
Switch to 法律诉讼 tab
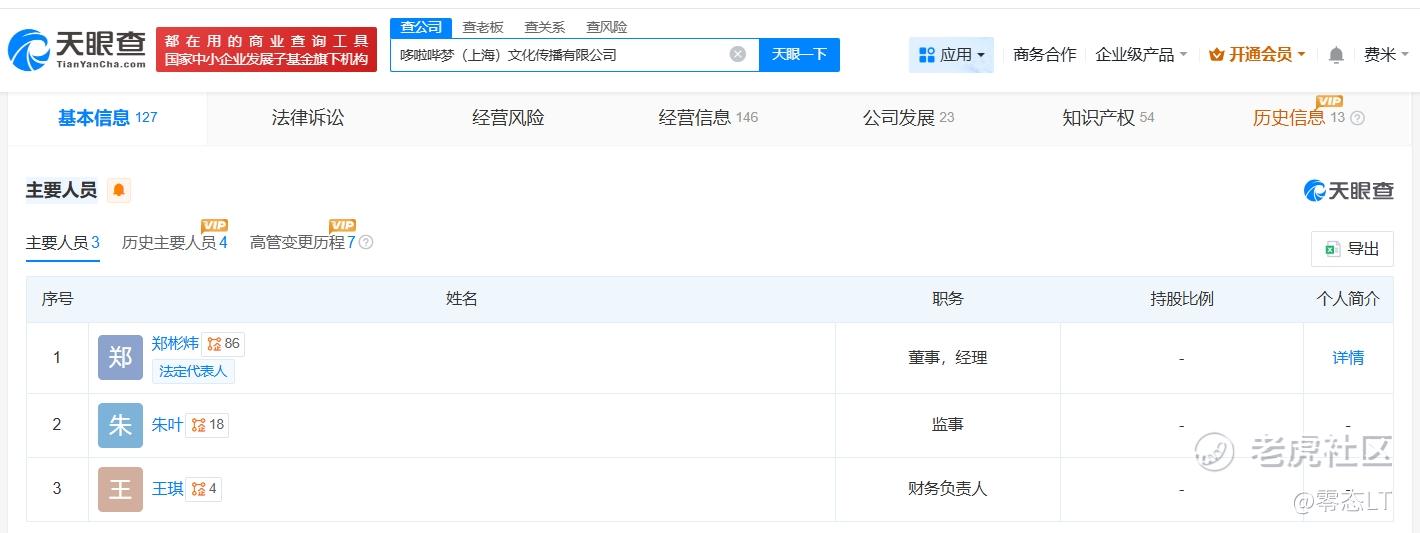pos(308,118)
